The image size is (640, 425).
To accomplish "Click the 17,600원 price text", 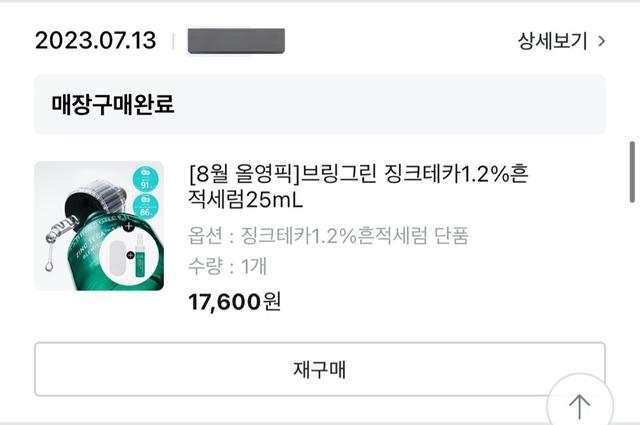I will (235, 300).
